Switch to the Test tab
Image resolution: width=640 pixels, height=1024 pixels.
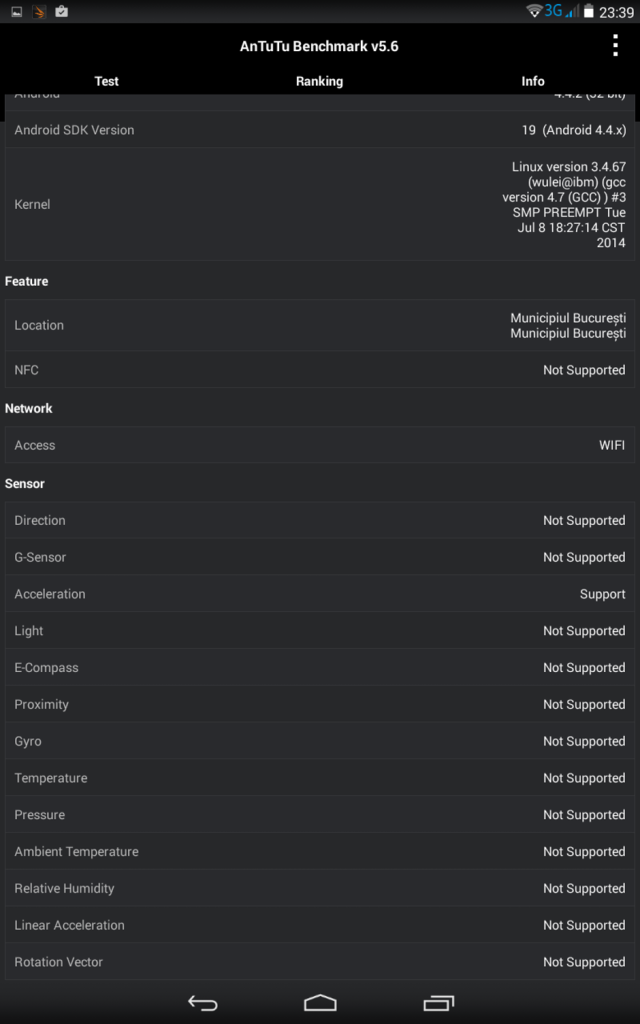106,81
